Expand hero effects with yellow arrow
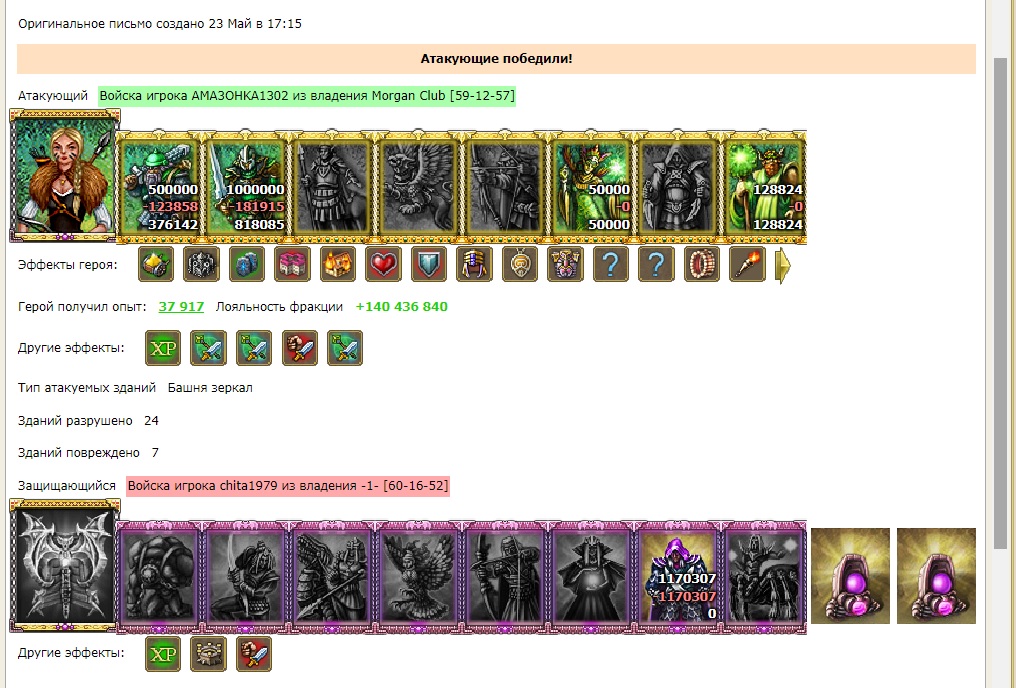The width and height of the screenshot is (1016, 688). click(783, 265)
